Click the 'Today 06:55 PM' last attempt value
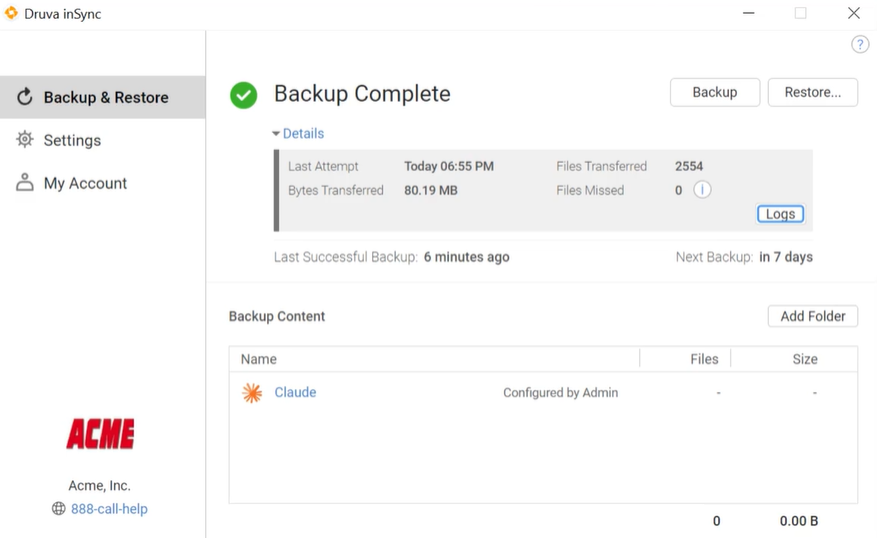Viewport: 877px width, 538px height. tap(449, 166)
